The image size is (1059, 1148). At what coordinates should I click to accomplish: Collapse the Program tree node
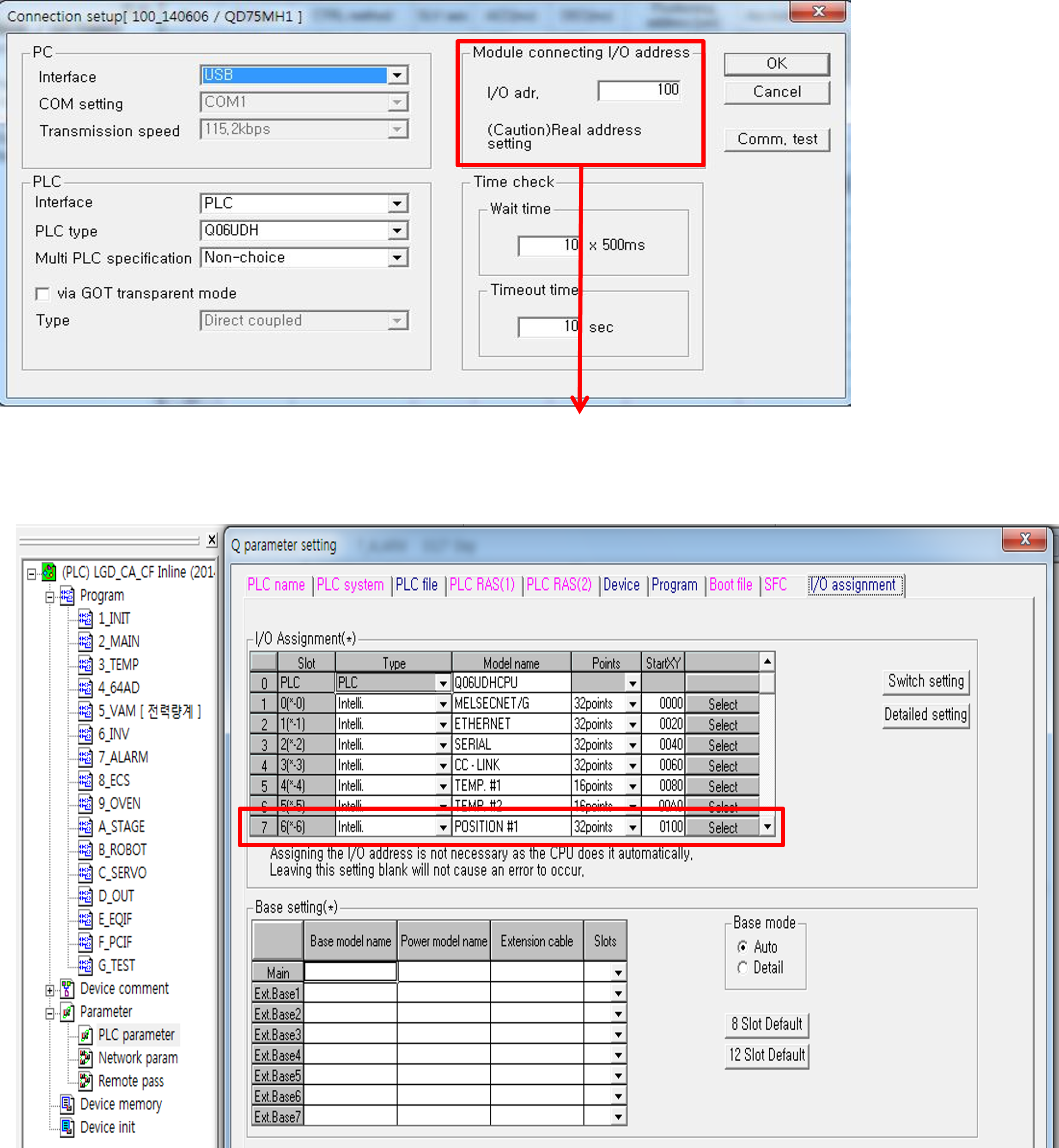(50, 597)
